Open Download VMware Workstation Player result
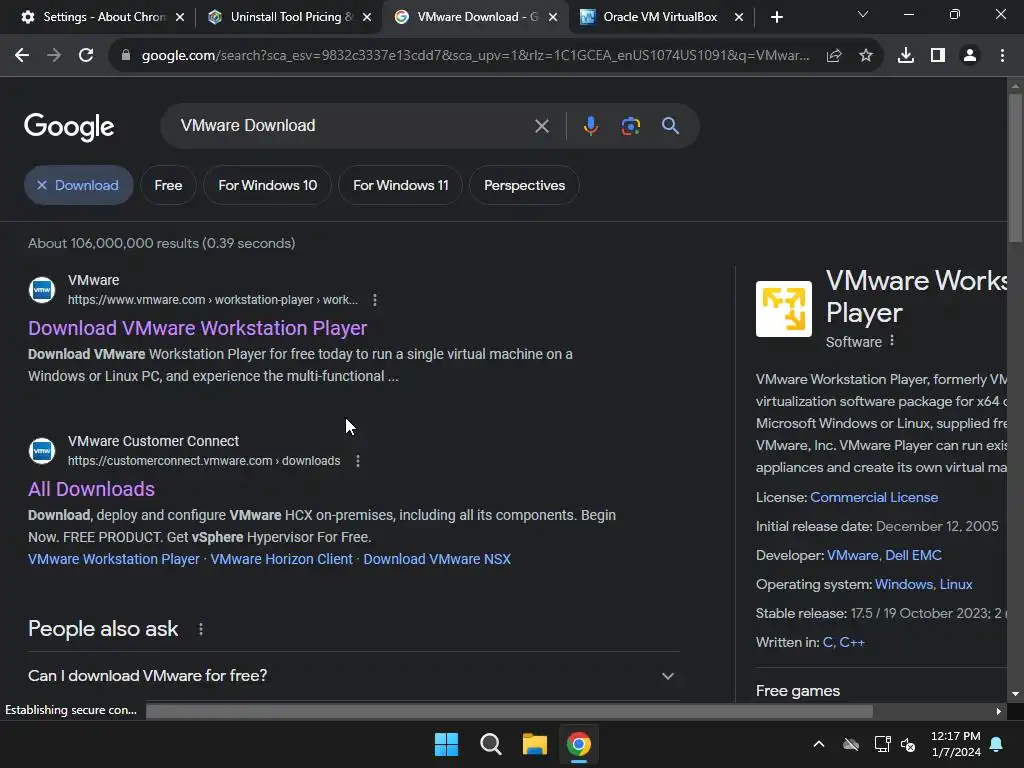 (197, 328)
